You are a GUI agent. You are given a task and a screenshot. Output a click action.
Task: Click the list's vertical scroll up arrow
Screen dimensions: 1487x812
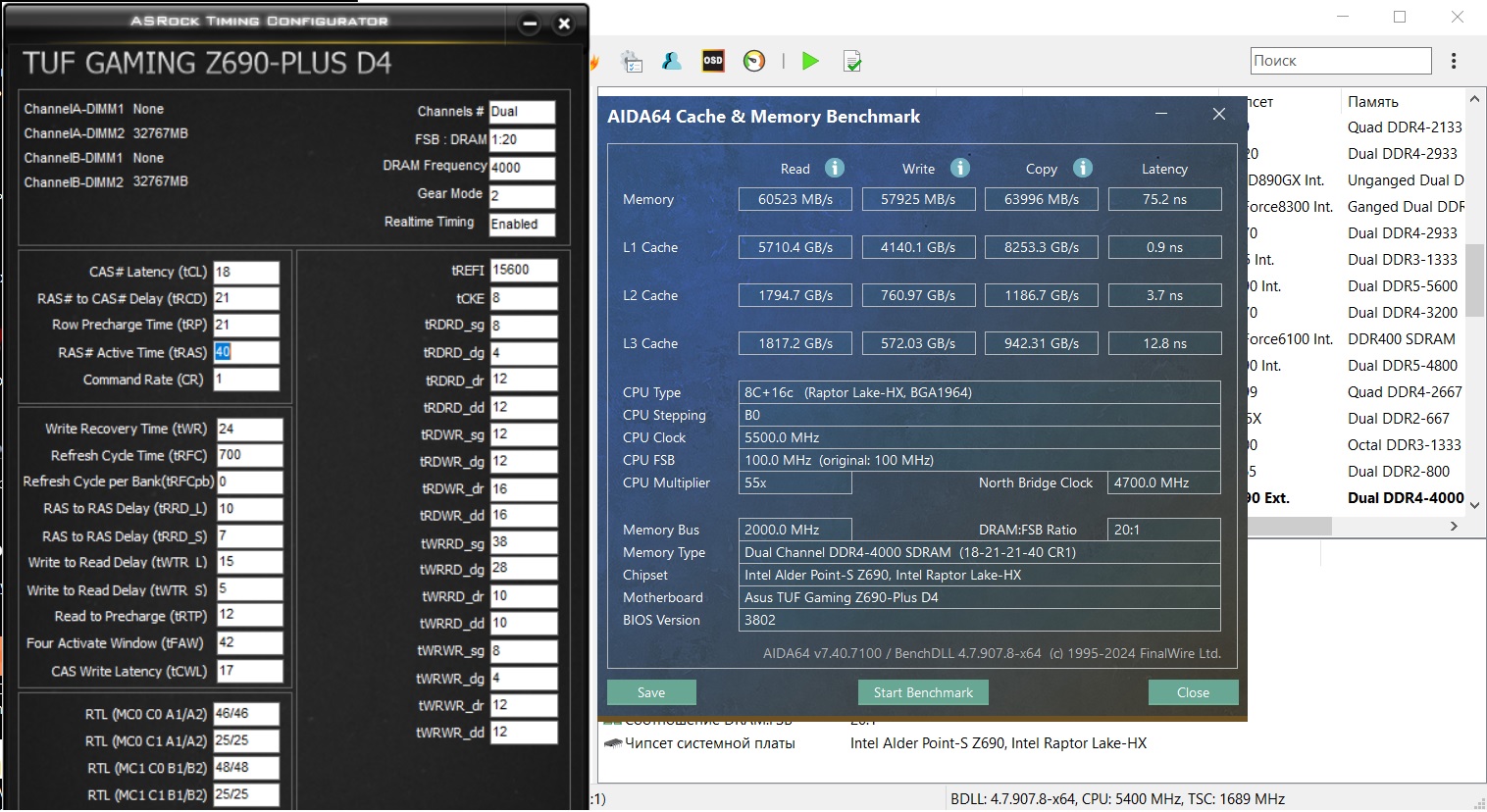[x=1474, y=100]
